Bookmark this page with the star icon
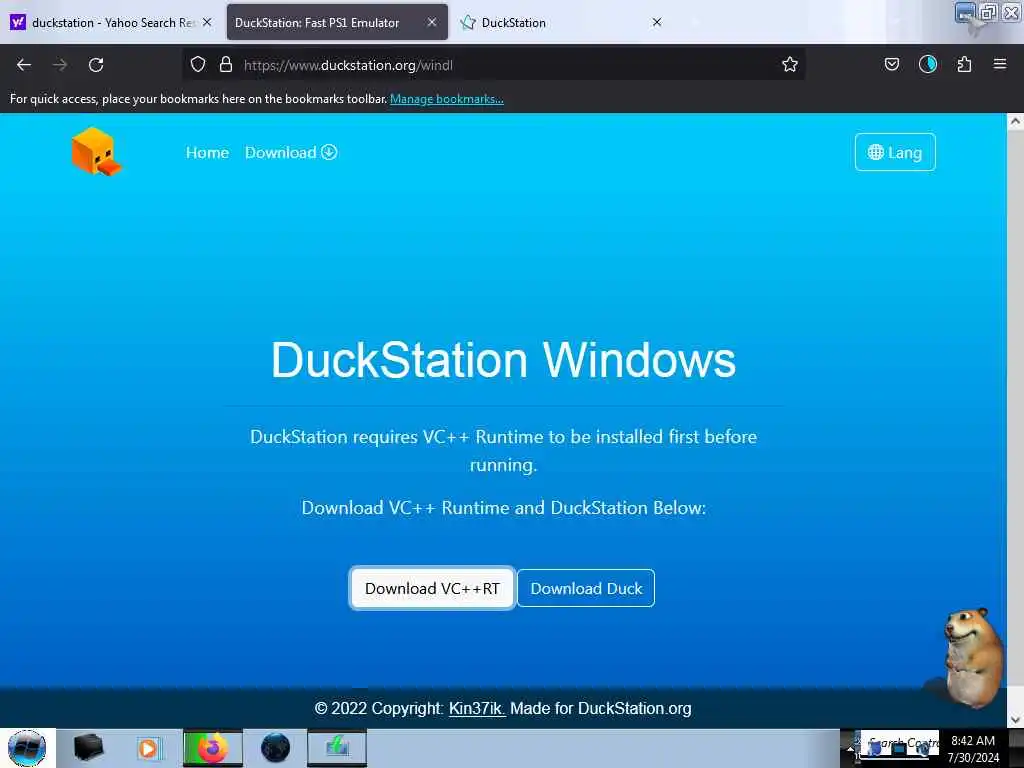Viewport: 1024px width, 768px height. click(790, 65)
